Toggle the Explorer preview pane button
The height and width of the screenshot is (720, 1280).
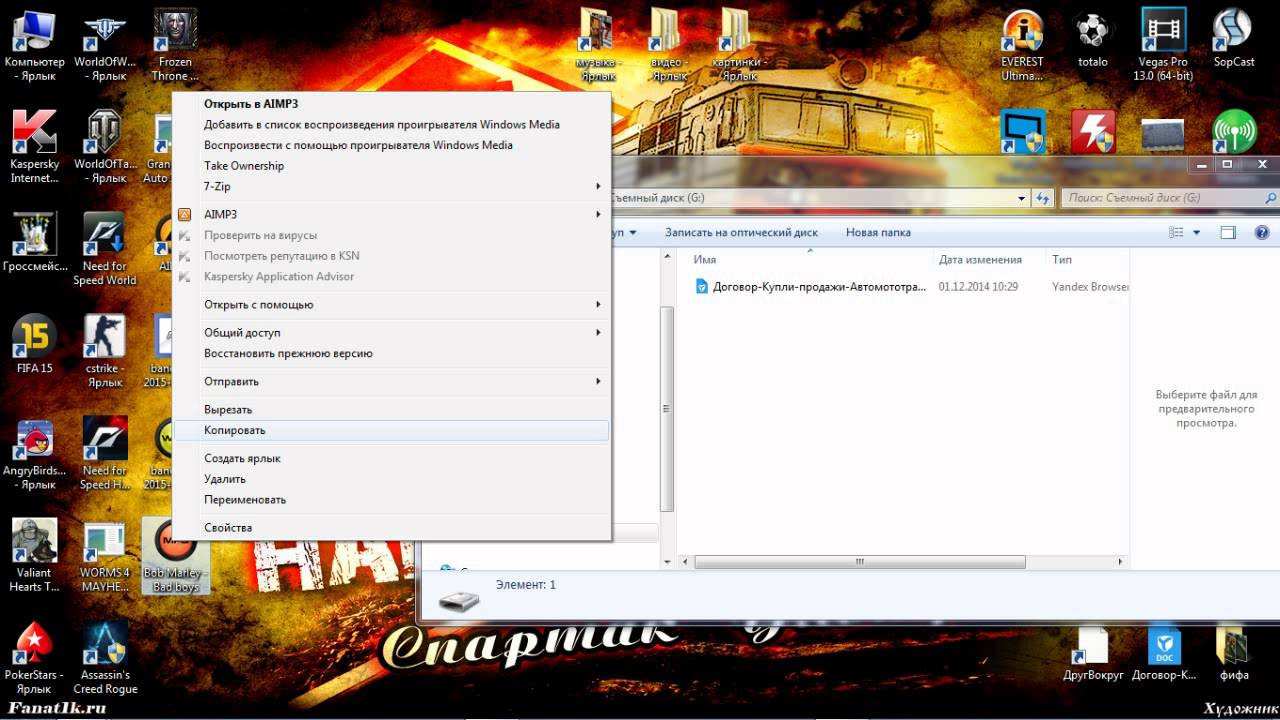point(1228,232)
